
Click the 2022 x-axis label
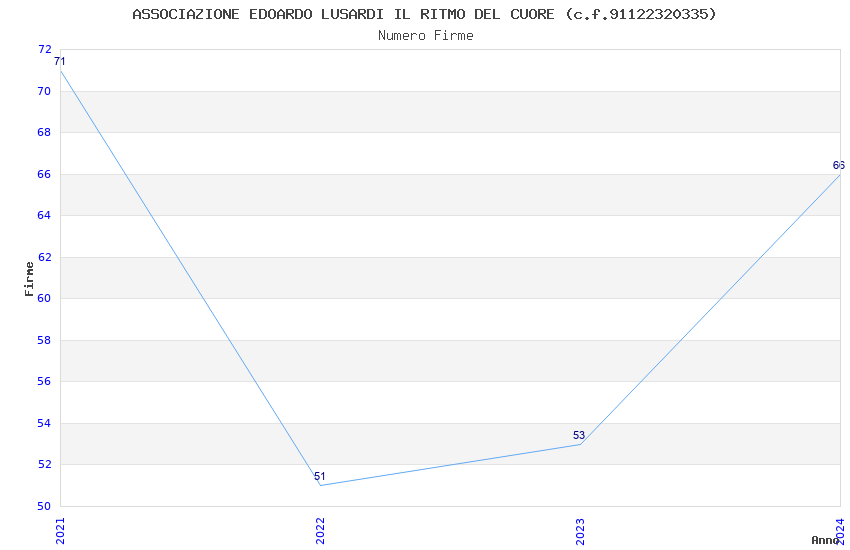tap(320, 531)
